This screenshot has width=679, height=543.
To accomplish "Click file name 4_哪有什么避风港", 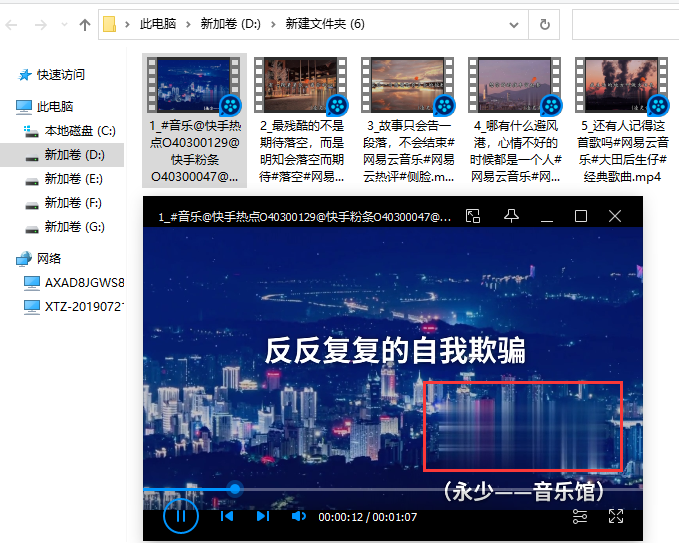I will coord(515,152).
